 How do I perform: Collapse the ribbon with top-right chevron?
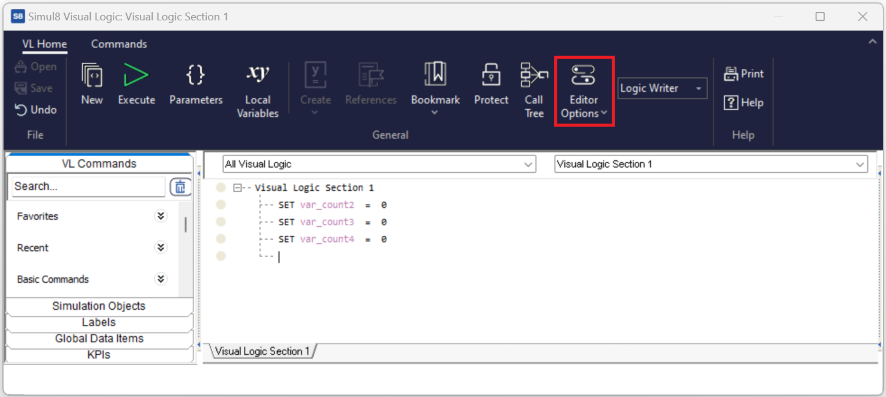(871, 41)
